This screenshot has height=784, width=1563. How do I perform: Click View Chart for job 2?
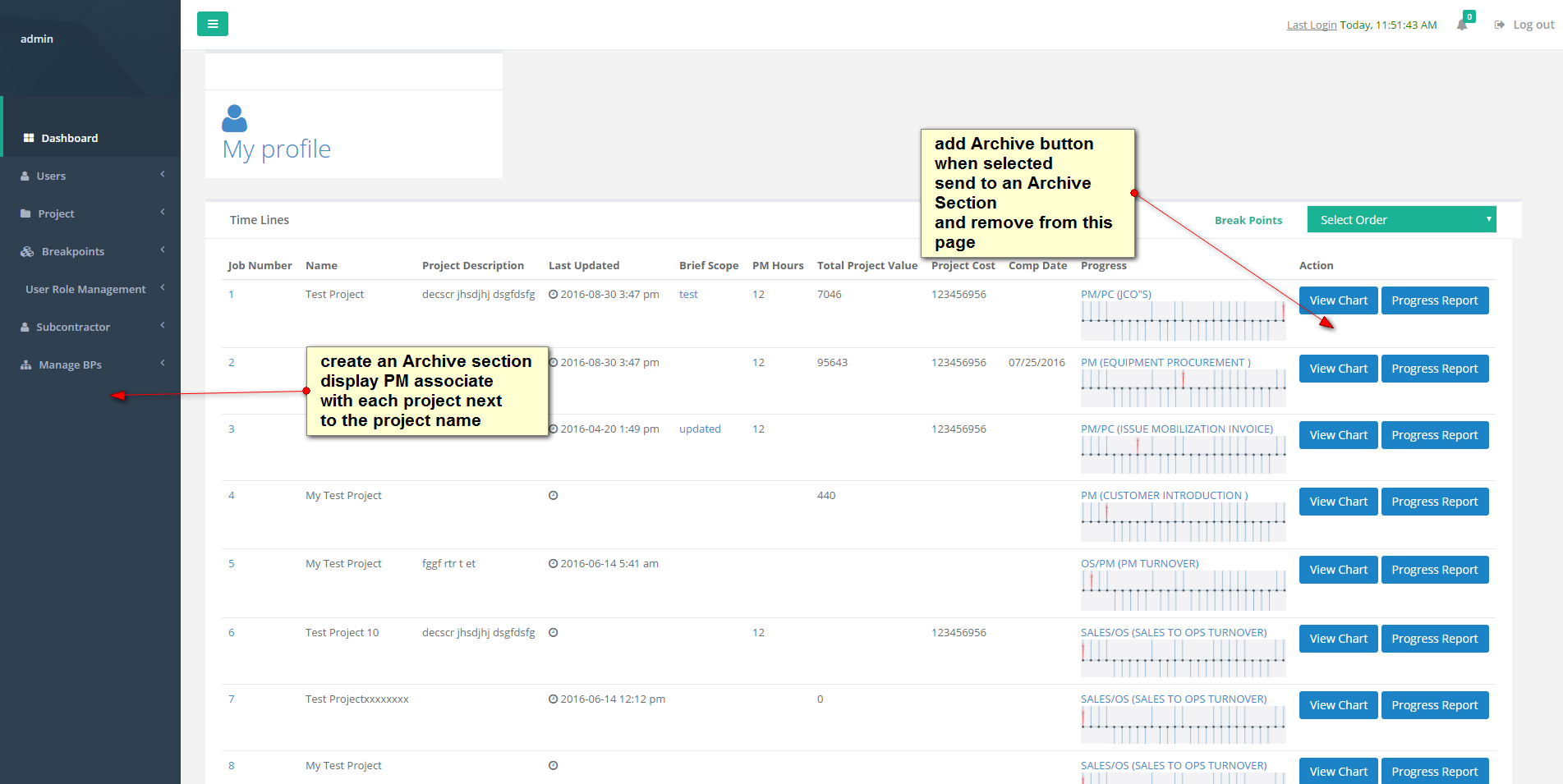pyautogui.click(x=1338, y=369)
